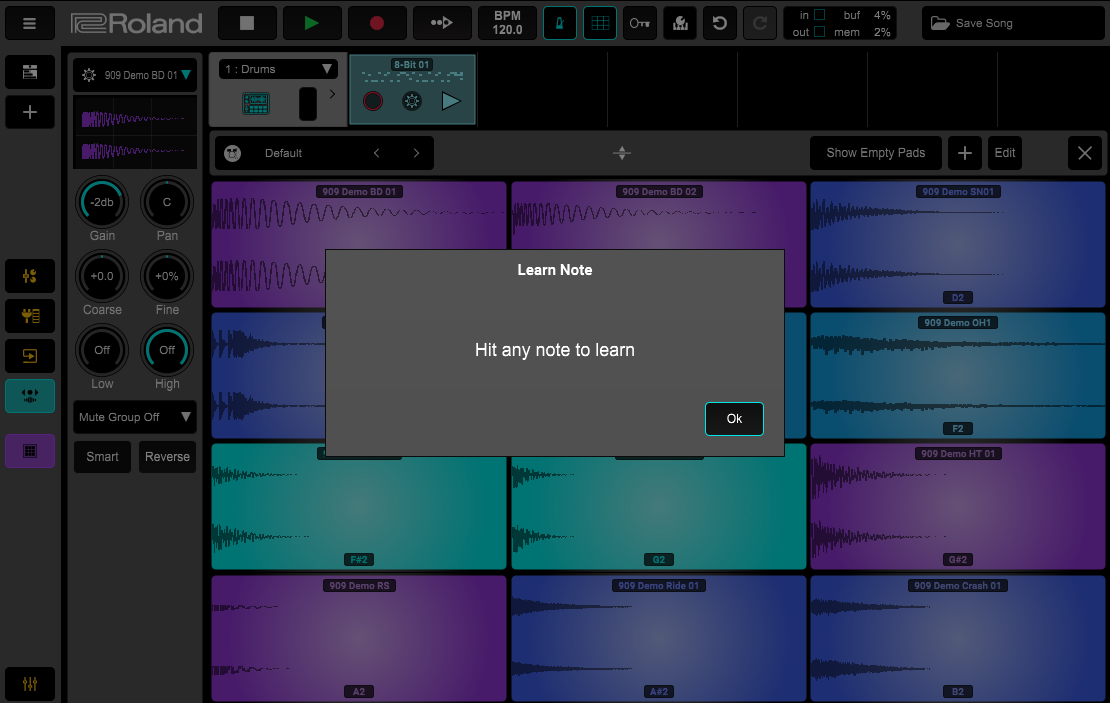Adjust the Coarse tuning knob
The image size is (1110, 703).
point(102,276)
